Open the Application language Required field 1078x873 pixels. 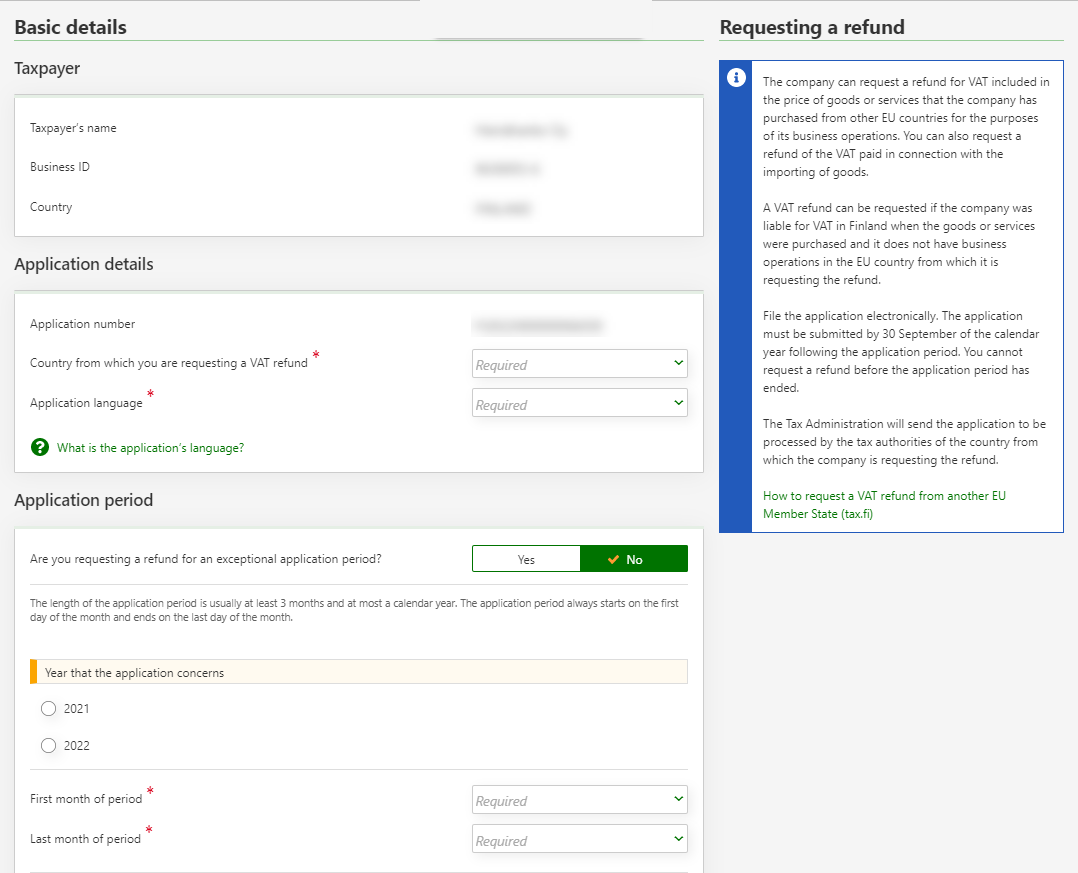(570, 404)
